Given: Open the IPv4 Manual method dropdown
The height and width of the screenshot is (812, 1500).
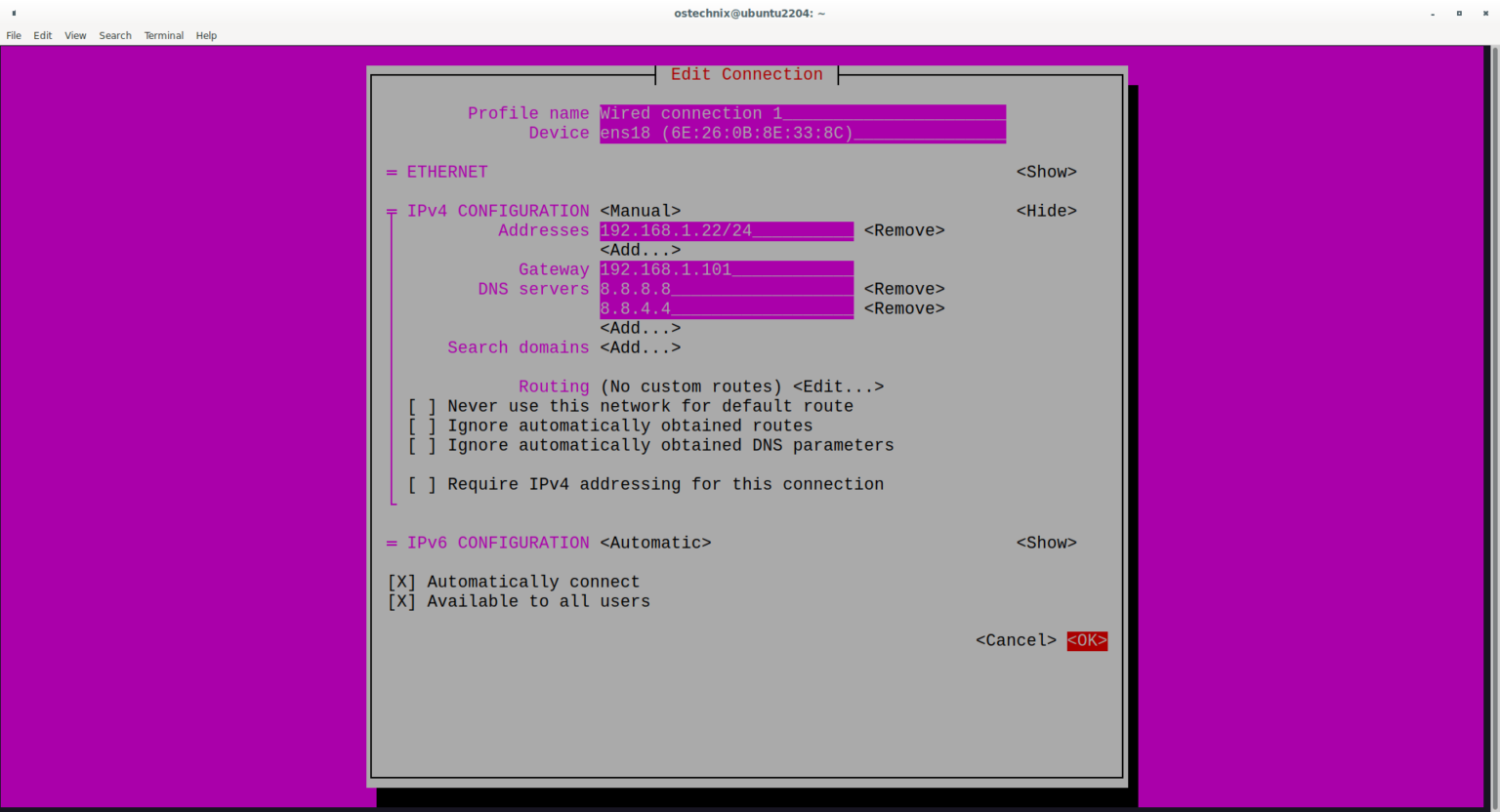Looking at the screenshot, I should pos(640,211).
